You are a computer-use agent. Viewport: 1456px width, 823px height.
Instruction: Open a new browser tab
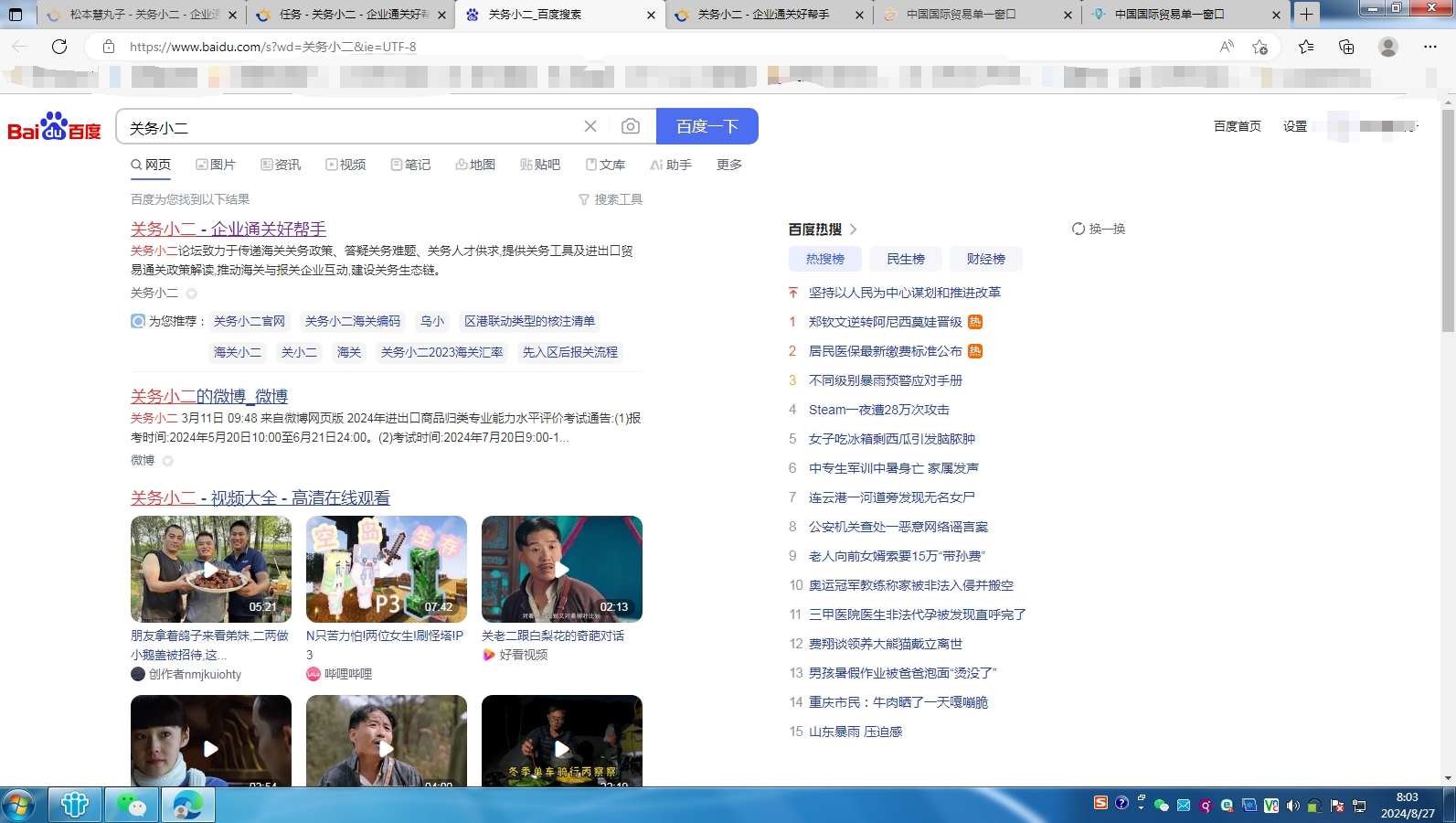[1306, 14]
